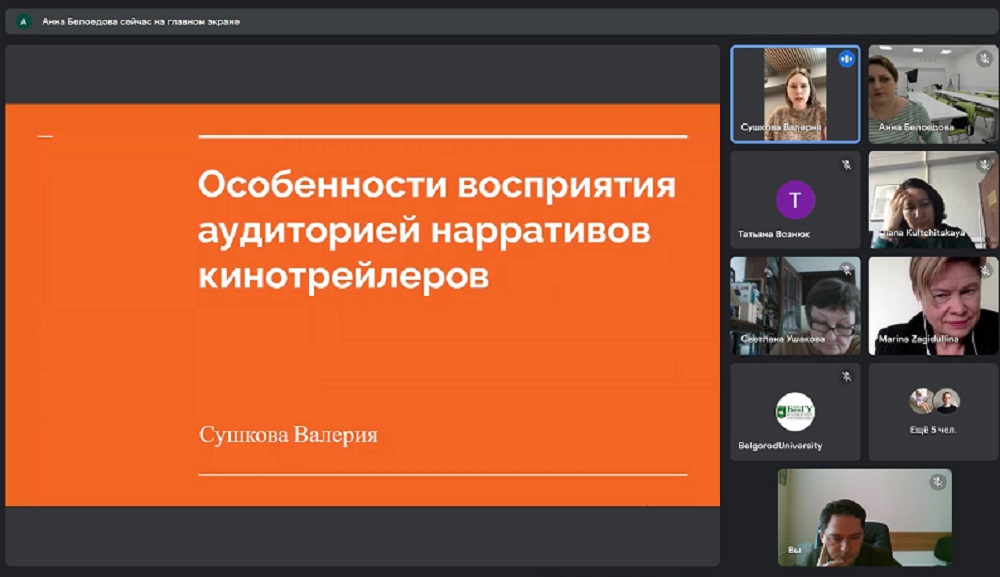Click muted mic icon on Светлана Ушакова's tile
1000x577 pixels.
click(846, 271)
